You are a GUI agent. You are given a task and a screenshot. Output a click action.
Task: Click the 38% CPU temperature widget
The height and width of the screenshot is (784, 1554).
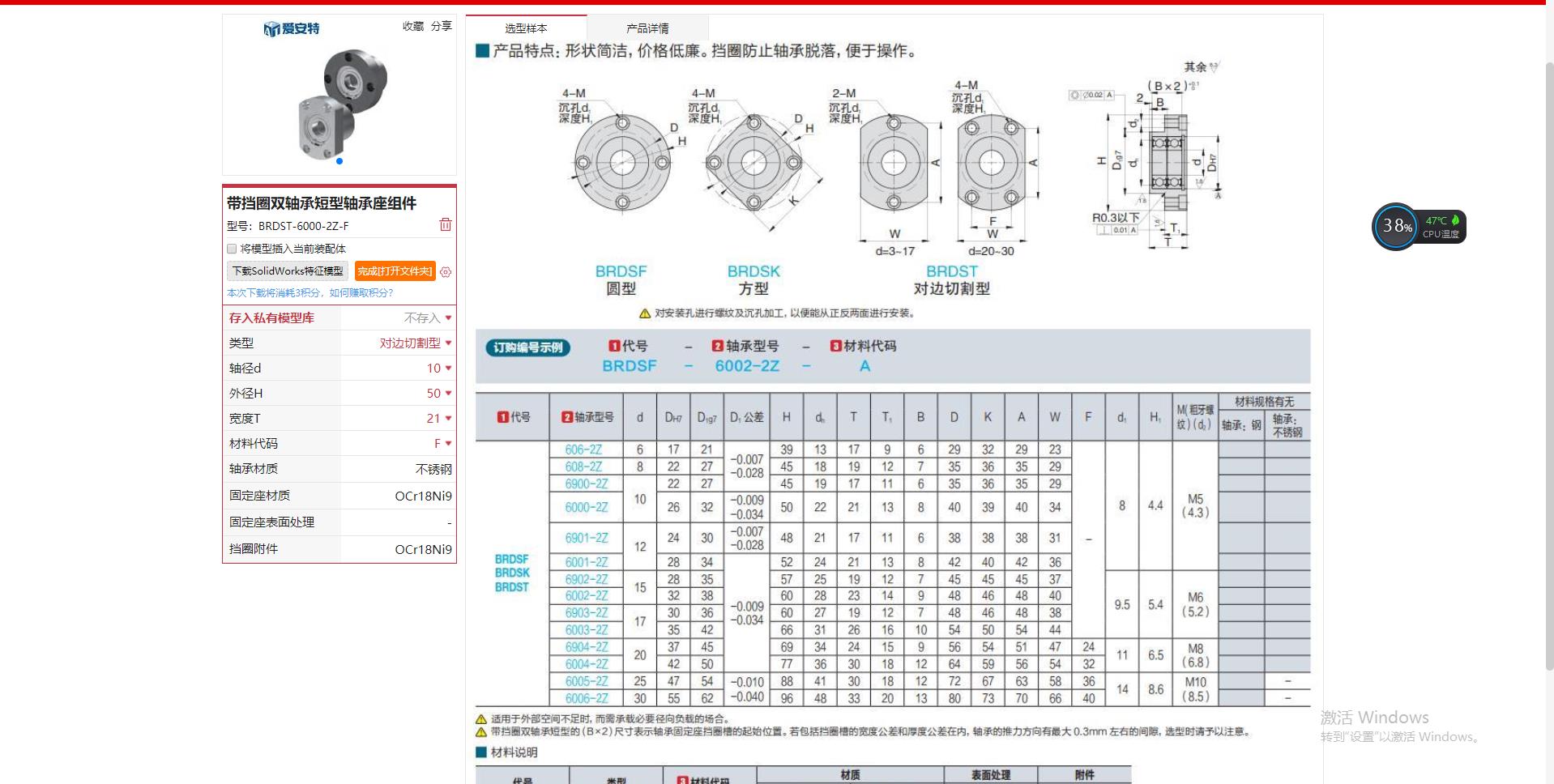click(1420, 227)
